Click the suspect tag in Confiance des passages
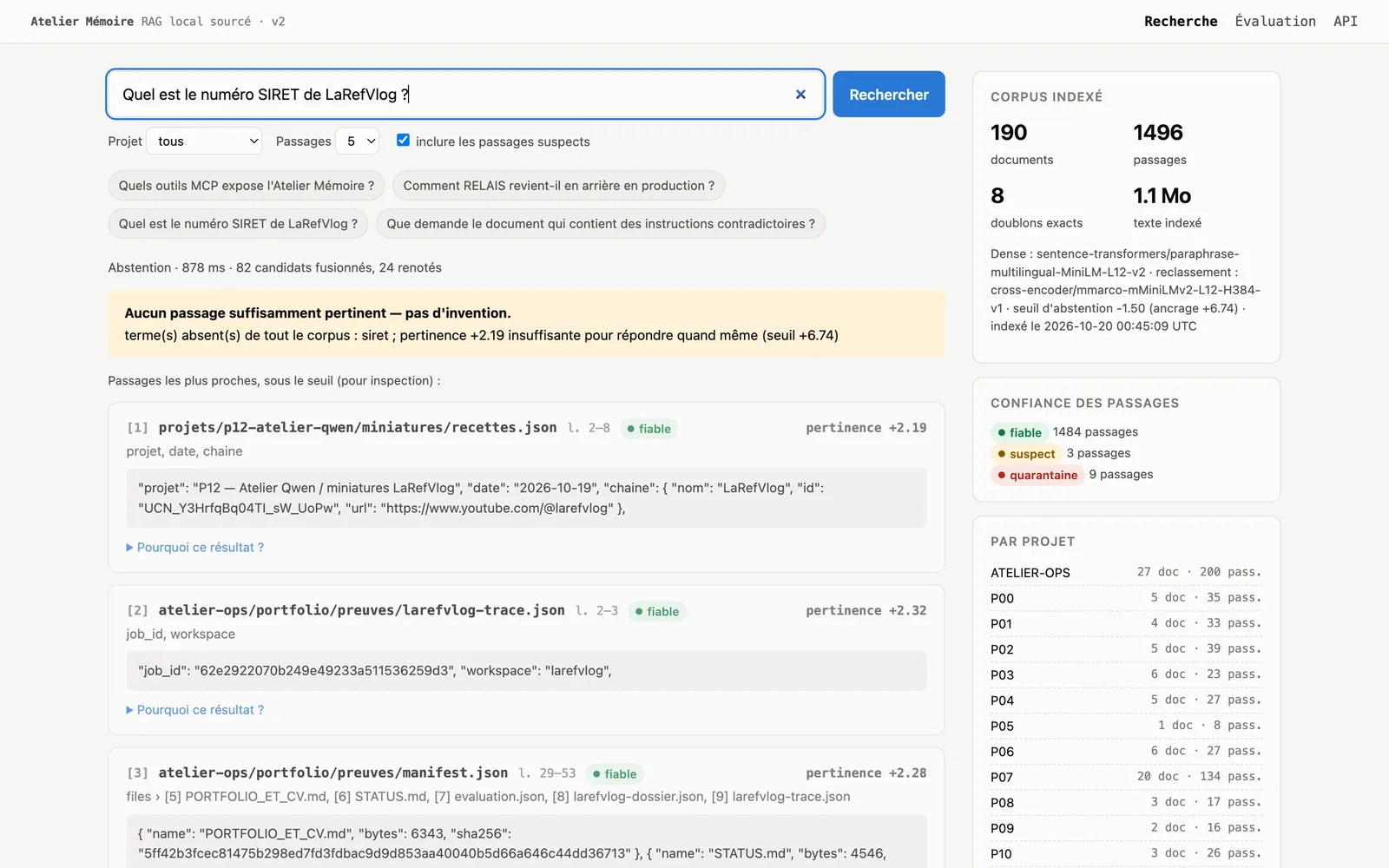 (x=1026, y=454)
